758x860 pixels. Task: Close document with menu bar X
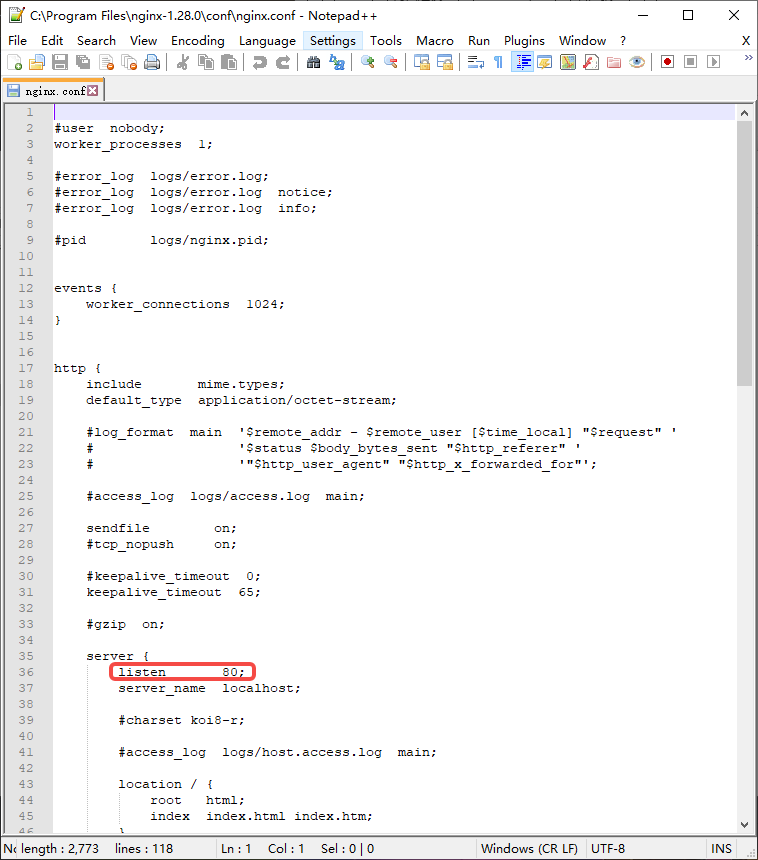[746, 41]
